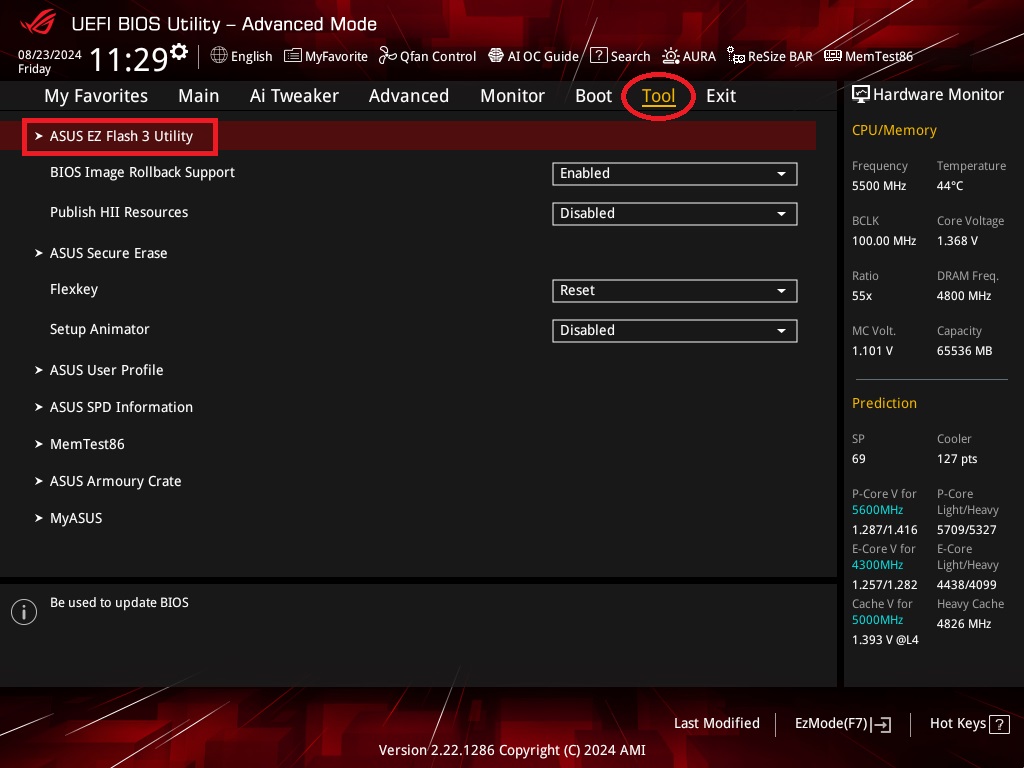
Task: Open AURA lighting settings
Action: [x=699, y=56]
